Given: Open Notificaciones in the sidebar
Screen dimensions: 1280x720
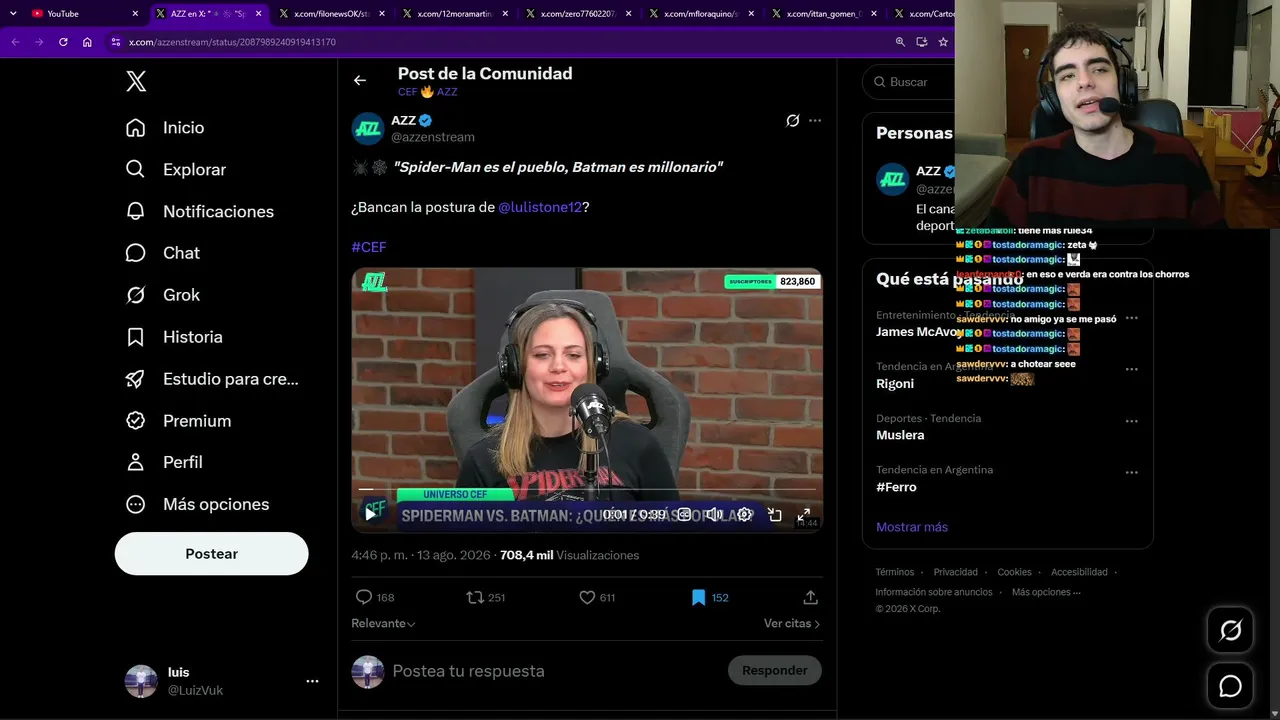Looking at the screenshot, I should pyautogui.click(x=200, y=212).
